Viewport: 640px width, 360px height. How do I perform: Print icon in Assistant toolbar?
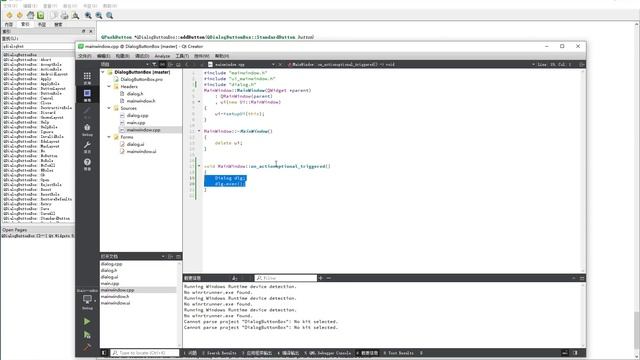click(64, 16)
